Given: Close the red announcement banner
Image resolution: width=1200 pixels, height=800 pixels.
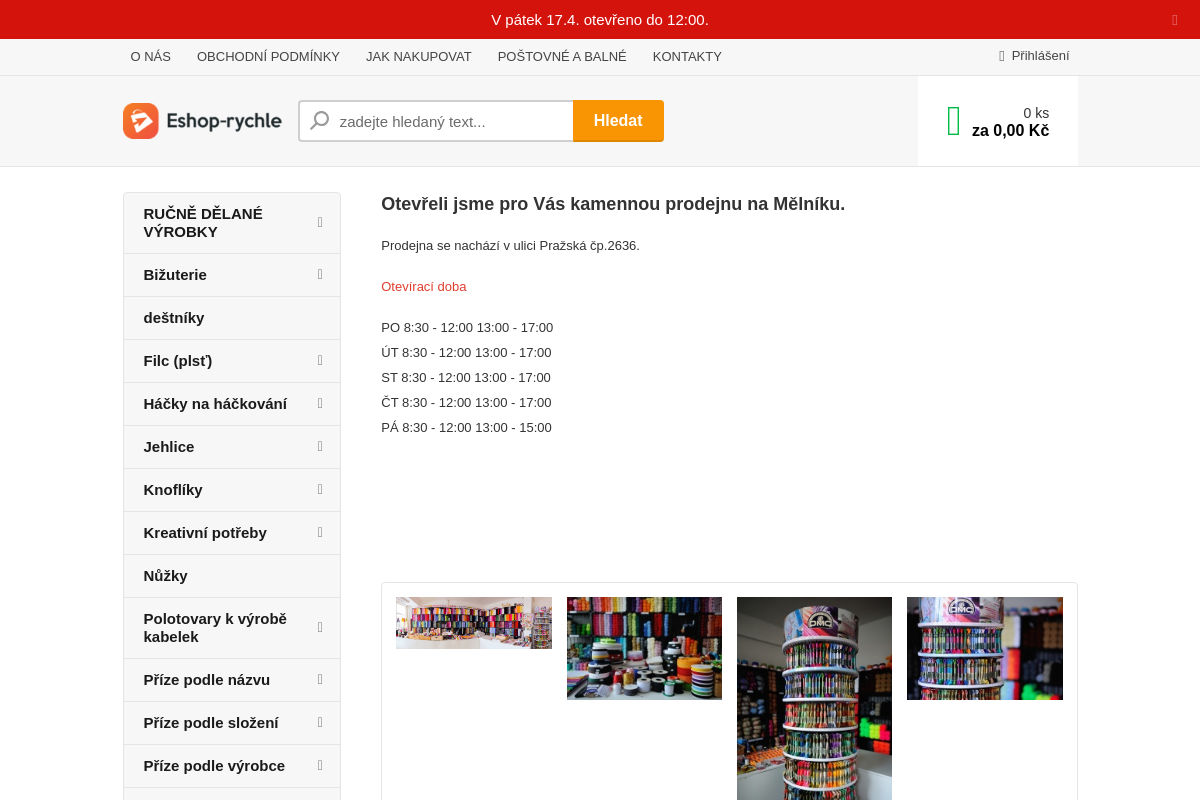Looking at the screenshot, I should (1174, 20).
